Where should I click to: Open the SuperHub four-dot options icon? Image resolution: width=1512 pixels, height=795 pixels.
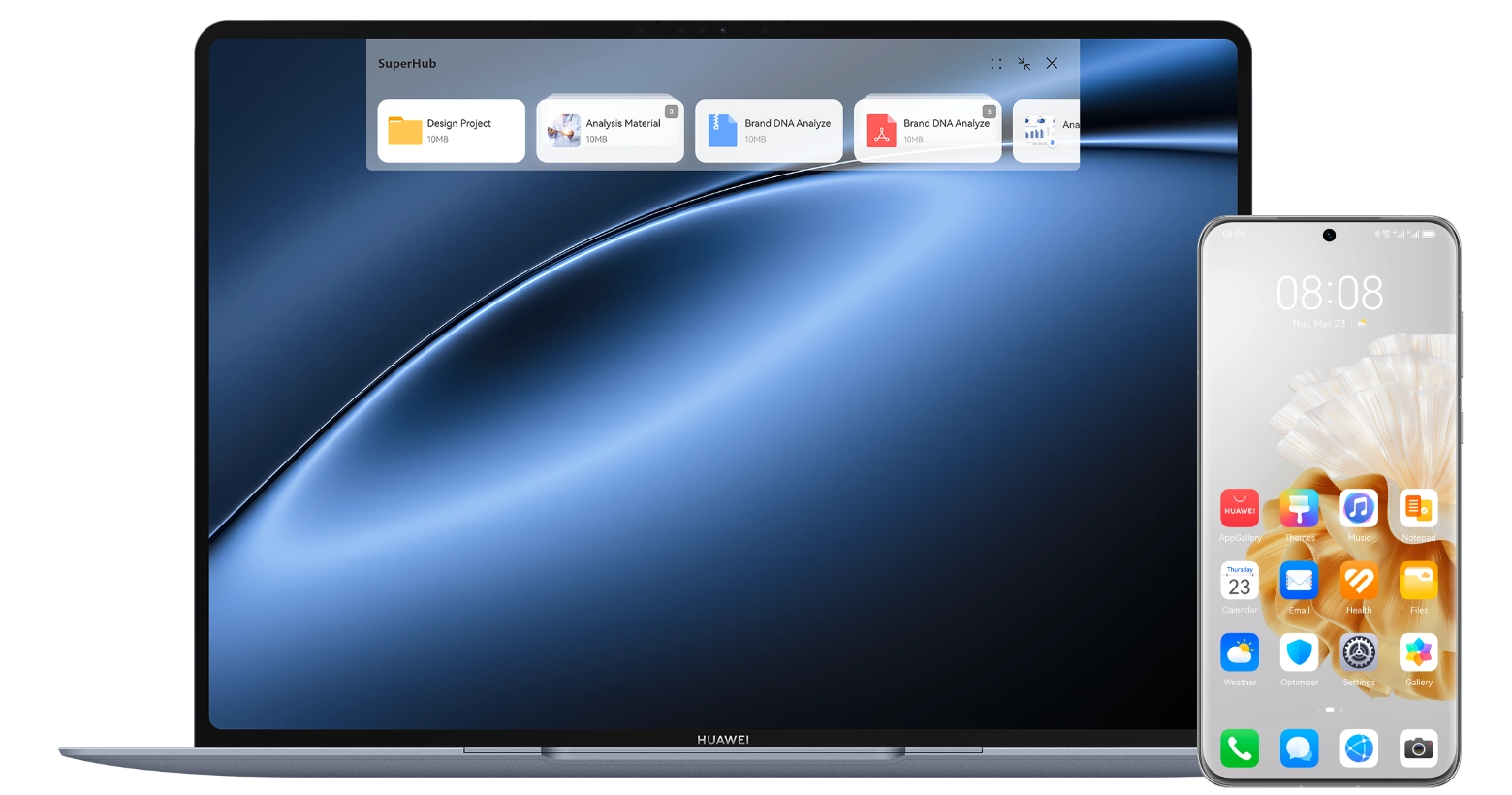[x=995, y=64]
